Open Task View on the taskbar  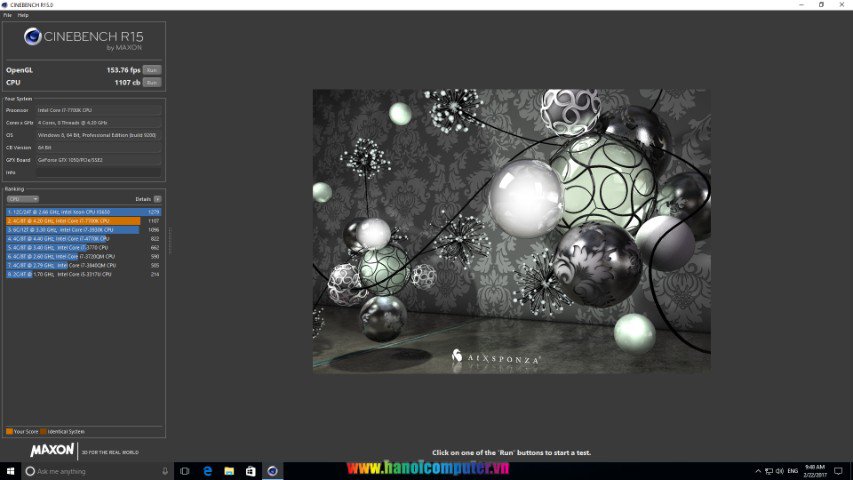(x=184, y=471)
